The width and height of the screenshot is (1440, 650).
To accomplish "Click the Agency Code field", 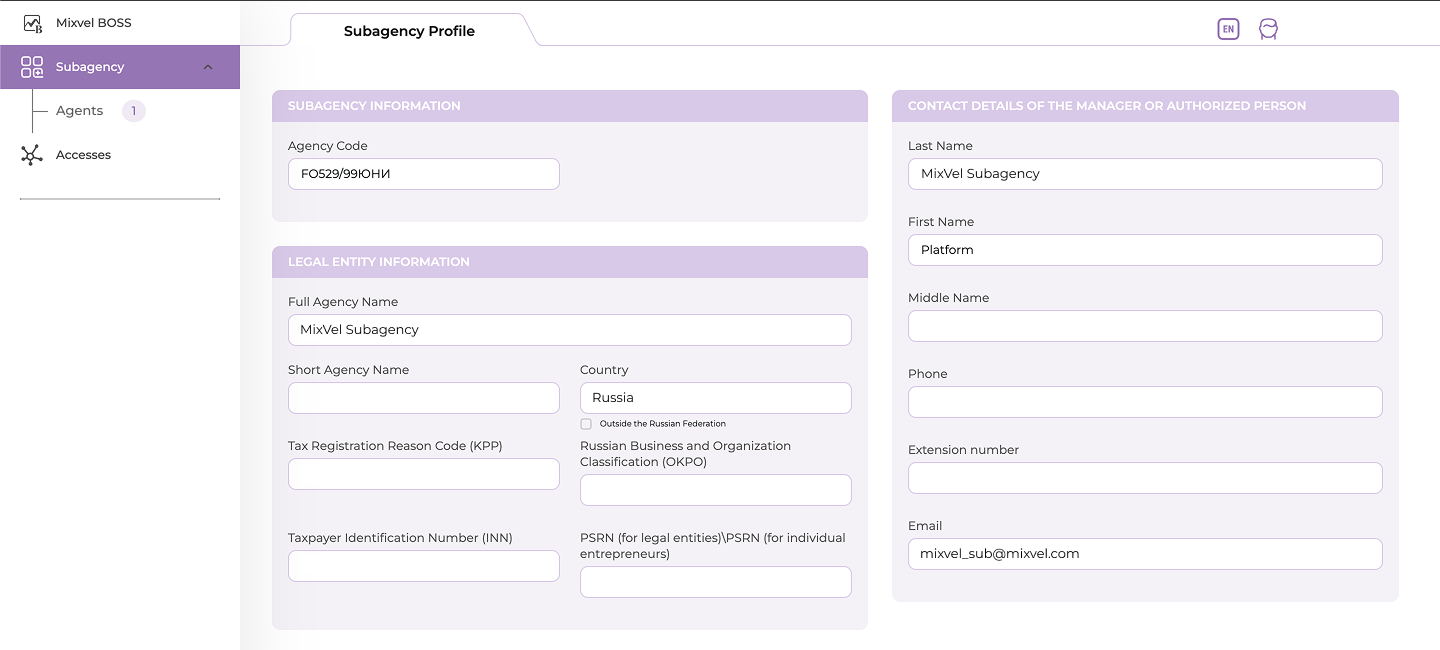I will point(423,174).
